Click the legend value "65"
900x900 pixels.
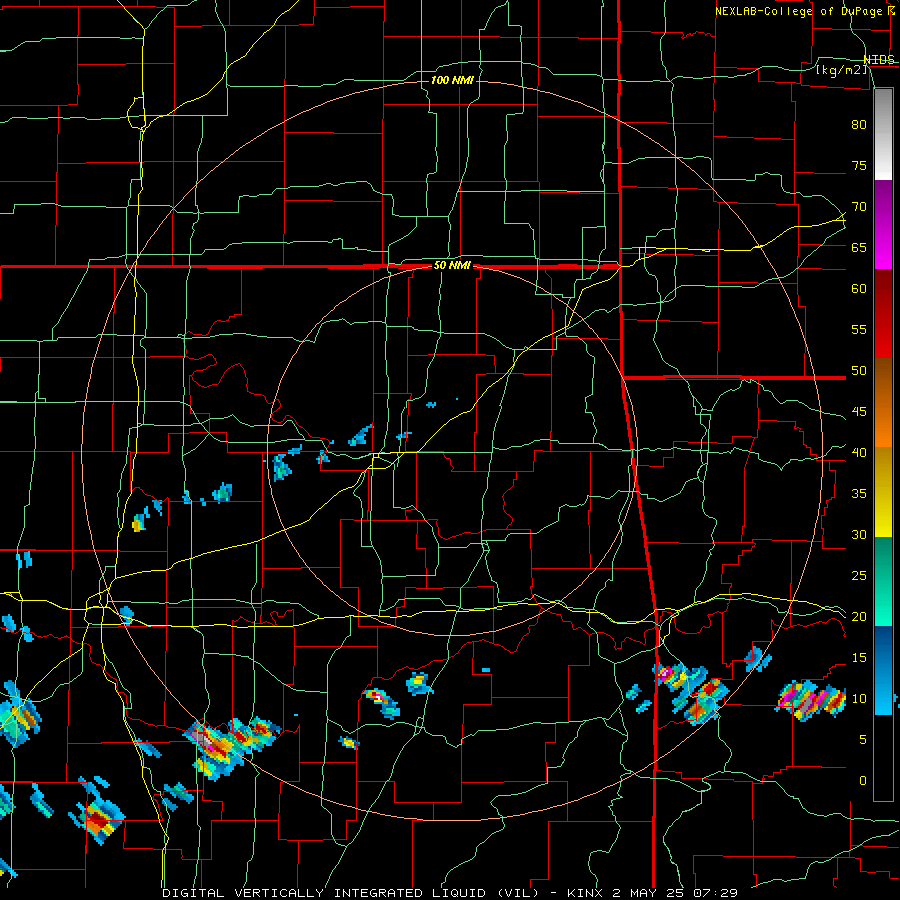pos(859,248)
